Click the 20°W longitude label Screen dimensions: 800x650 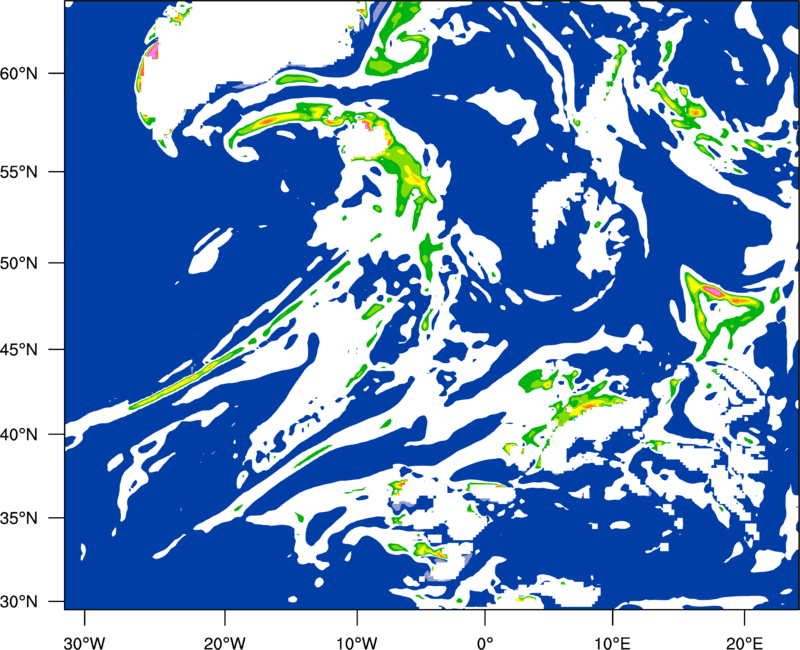(x=225, y=643)
